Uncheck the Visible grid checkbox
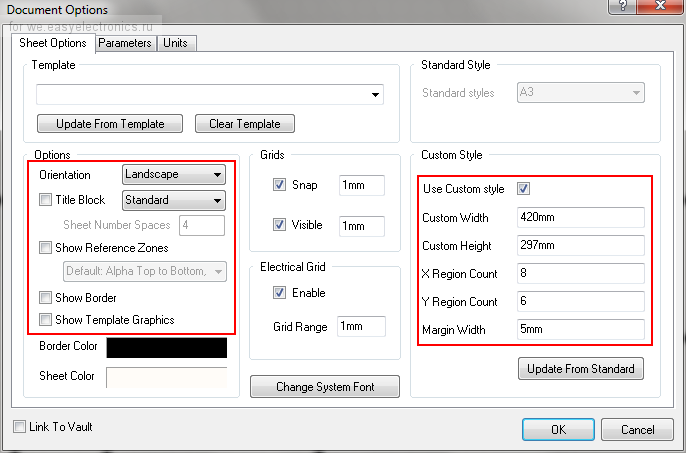The width and height of the screenshot is (686, 453). pyautogui.click(x=280, y=225)
